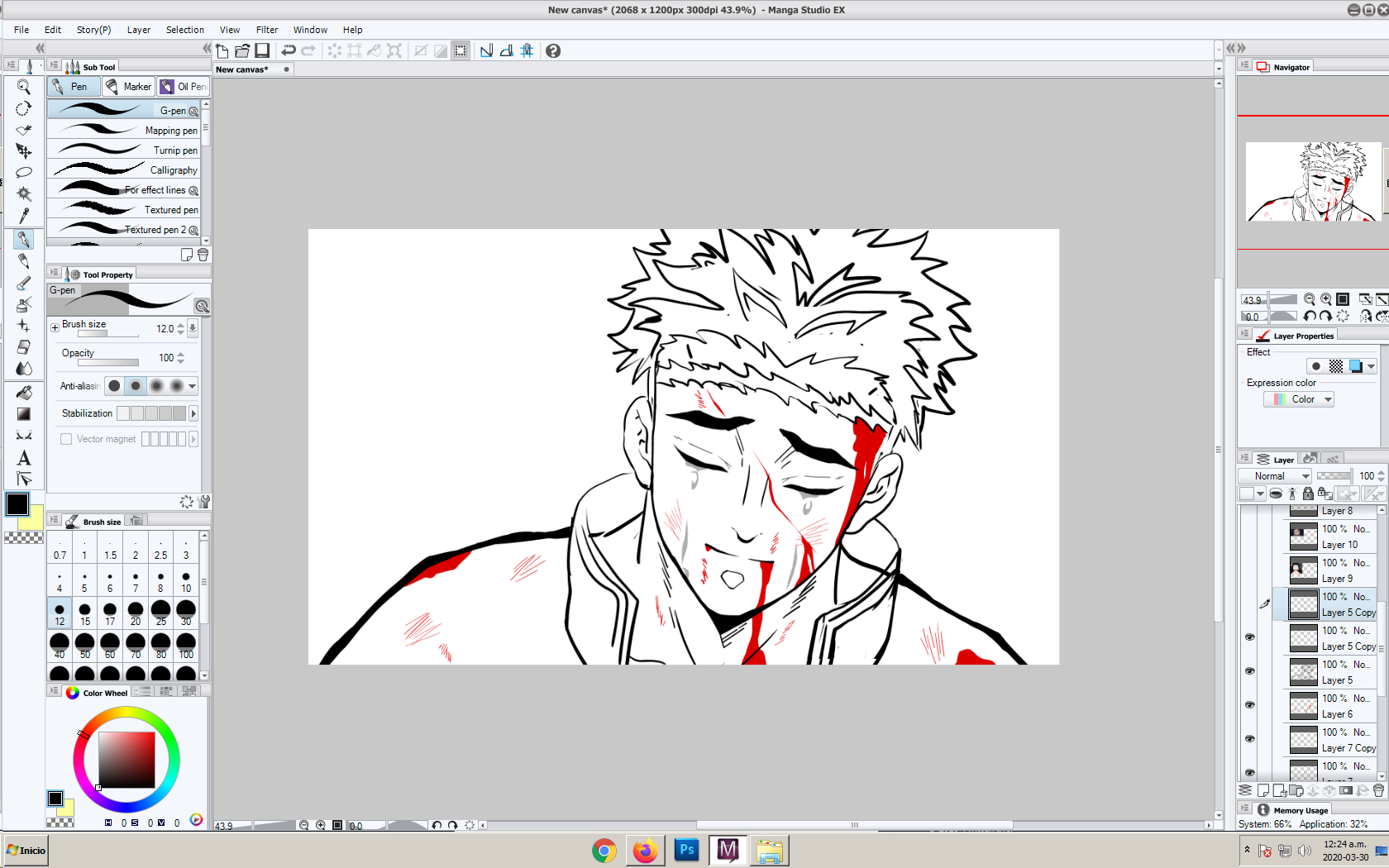Select the strongest anti-aliasing option

(x=176, y=386)
